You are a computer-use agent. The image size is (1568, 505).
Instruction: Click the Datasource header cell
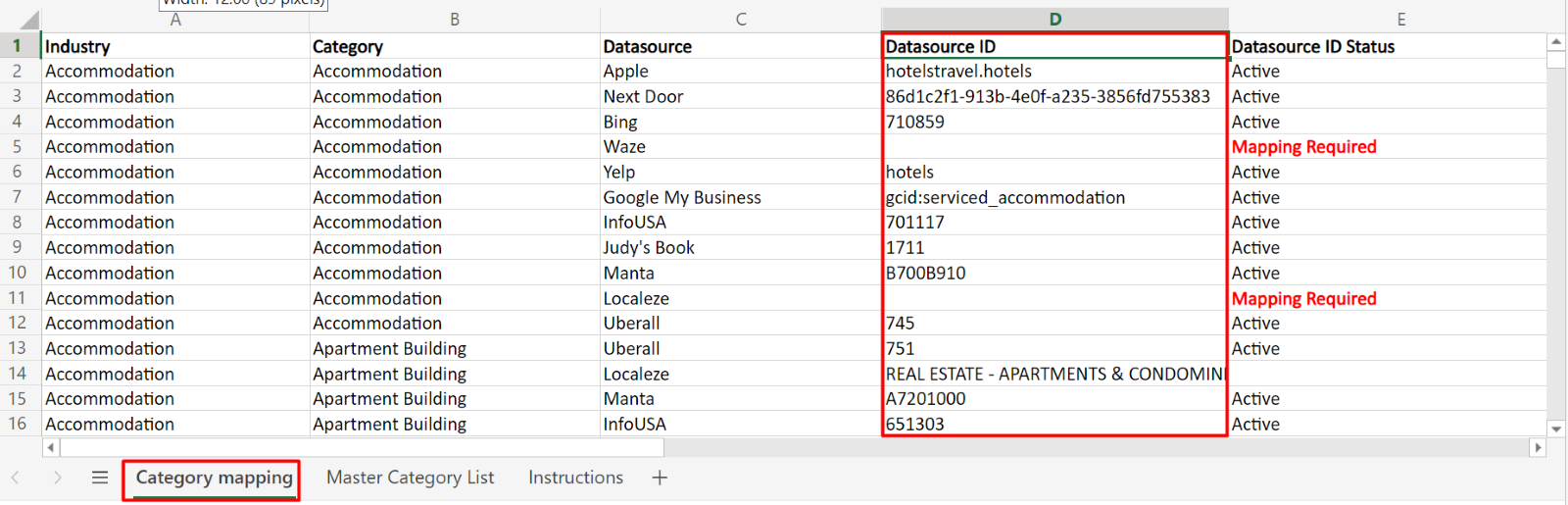click(741, 46)
